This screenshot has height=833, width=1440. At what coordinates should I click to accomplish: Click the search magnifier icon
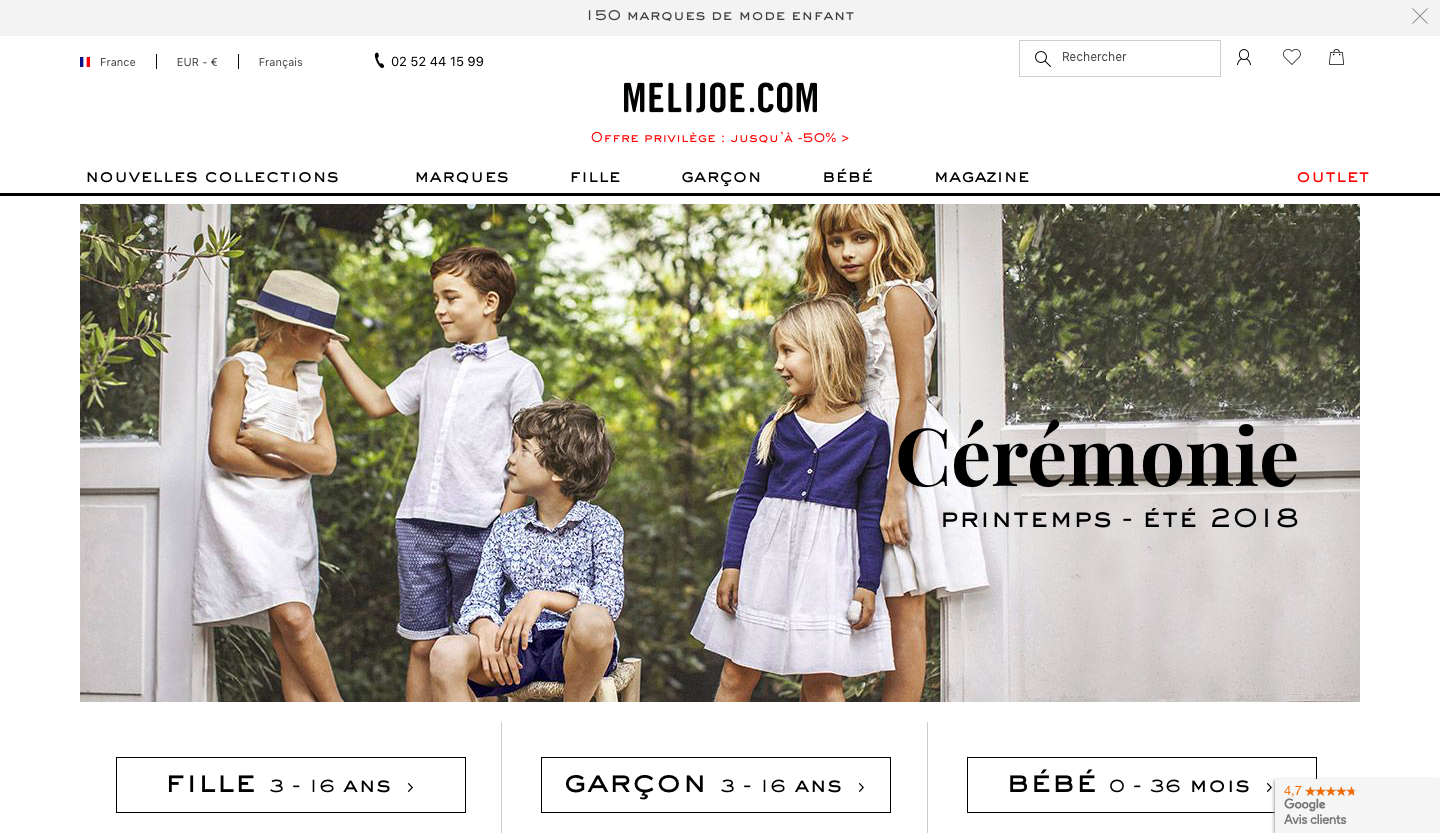[x=1042, y=59]
